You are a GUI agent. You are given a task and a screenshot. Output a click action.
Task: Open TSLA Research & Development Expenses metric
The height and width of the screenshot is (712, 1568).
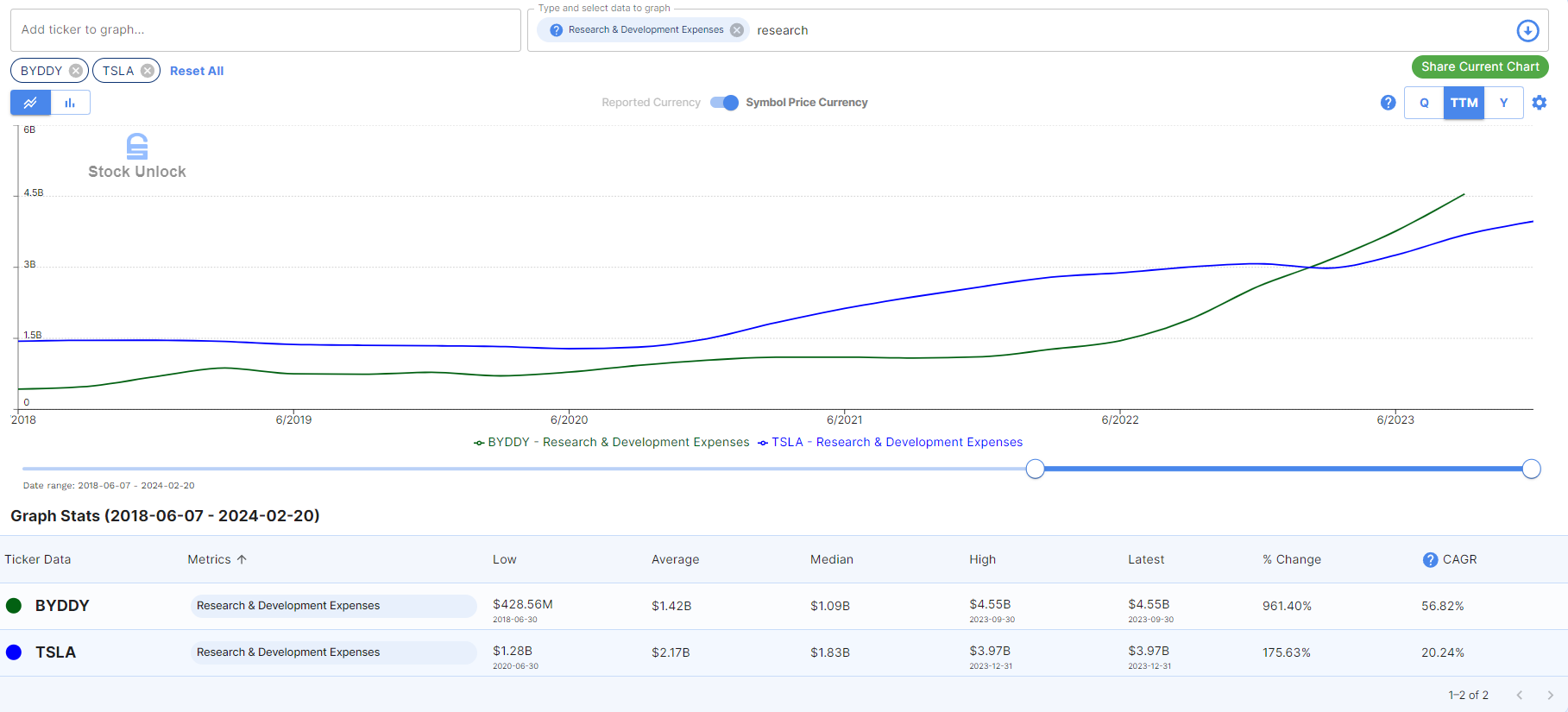[x=333, y=652]
